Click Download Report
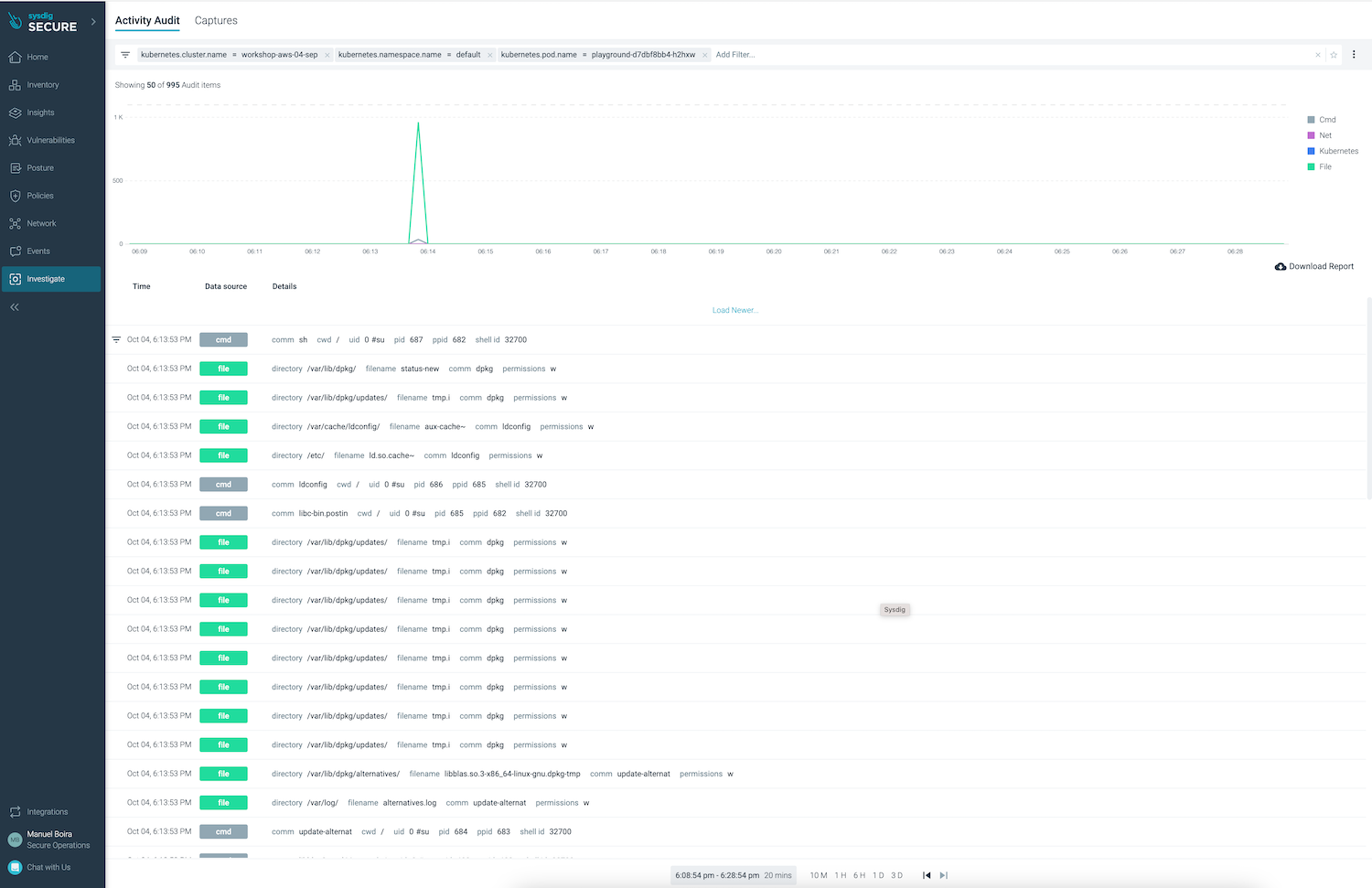Screen dimensions: 1372x888 point(1314,266)
